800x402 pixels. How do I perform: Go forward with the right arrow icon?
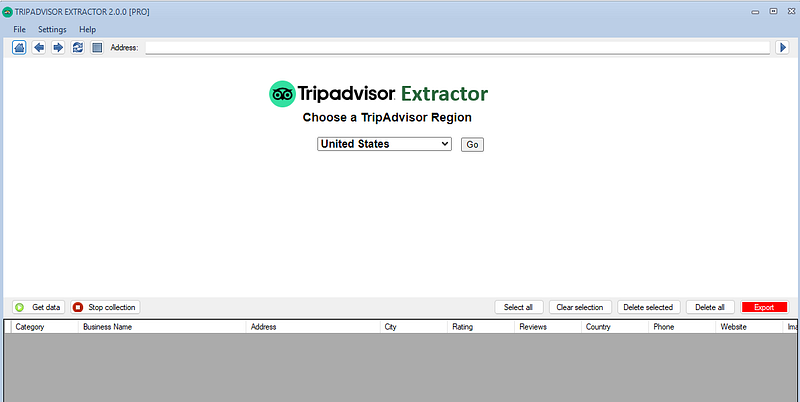58,47
